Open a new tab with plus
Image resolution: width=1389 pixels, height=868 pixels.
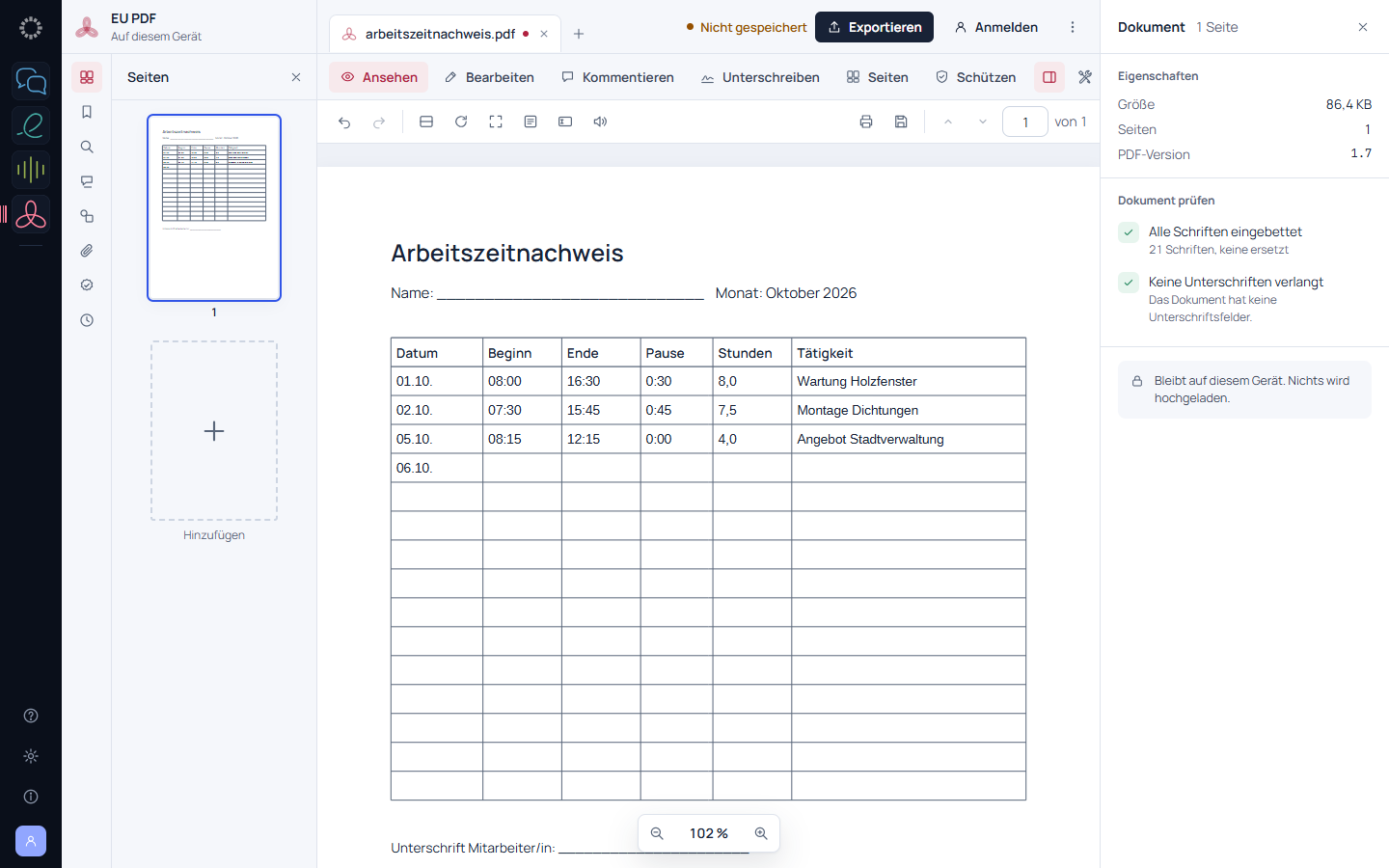coord(579,34)
